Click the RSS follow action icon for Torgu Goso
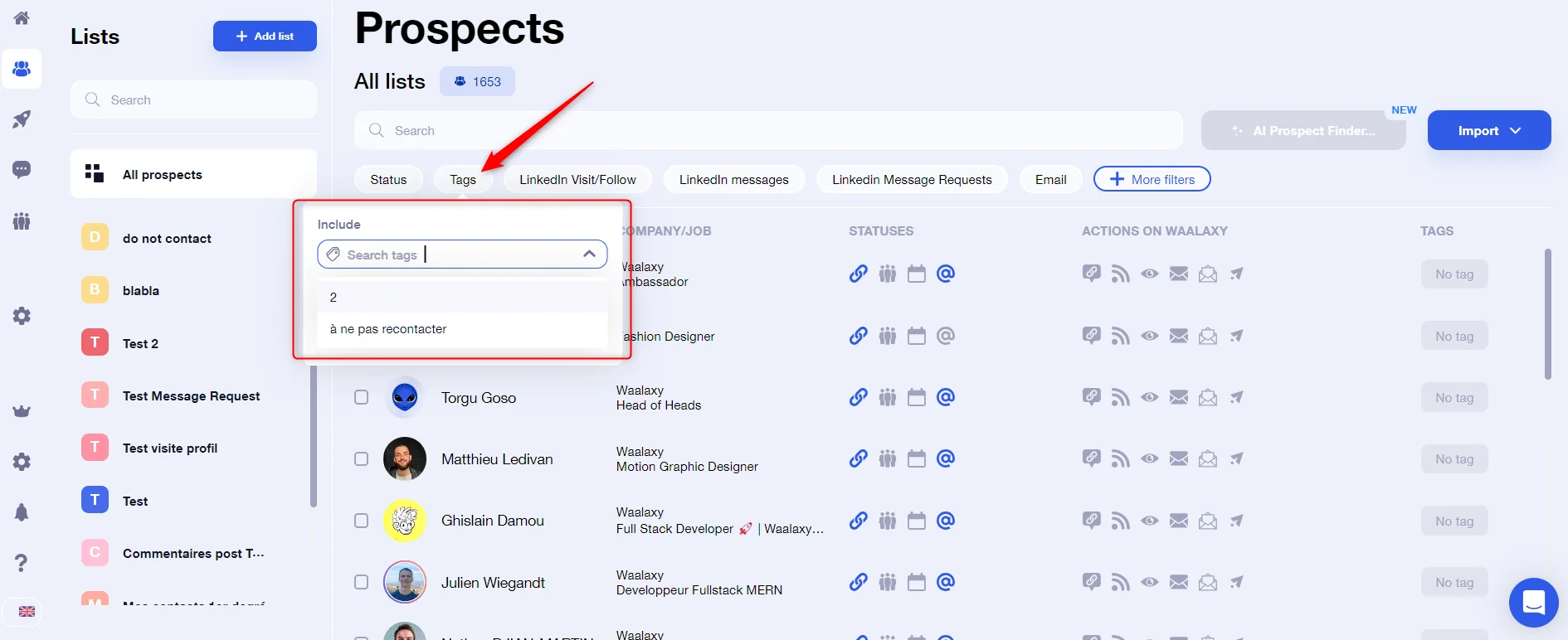 pyautogui.click(x=1121, y=397)
